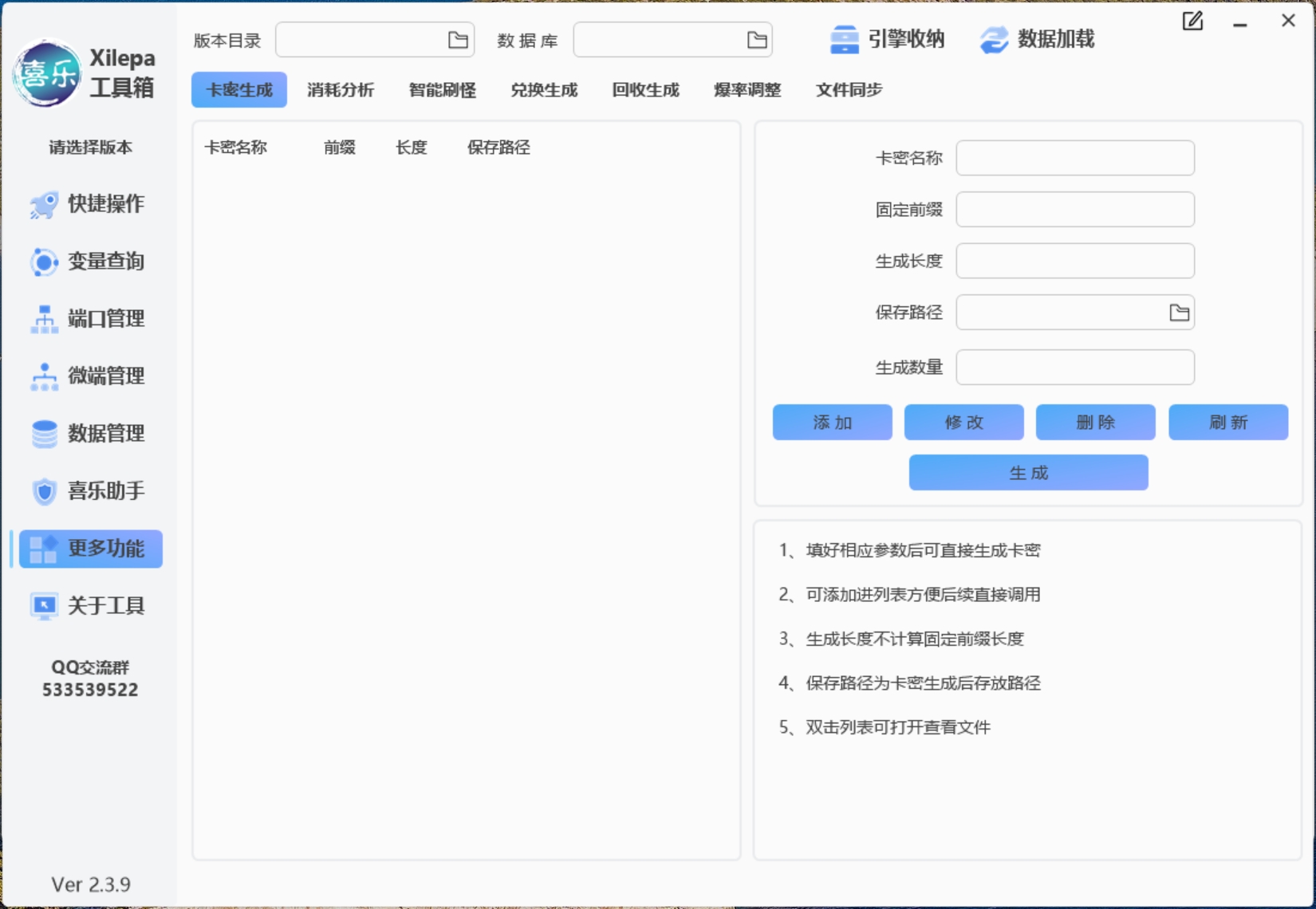Close the Xilepa toolbox window

[x=1288, y=22]
